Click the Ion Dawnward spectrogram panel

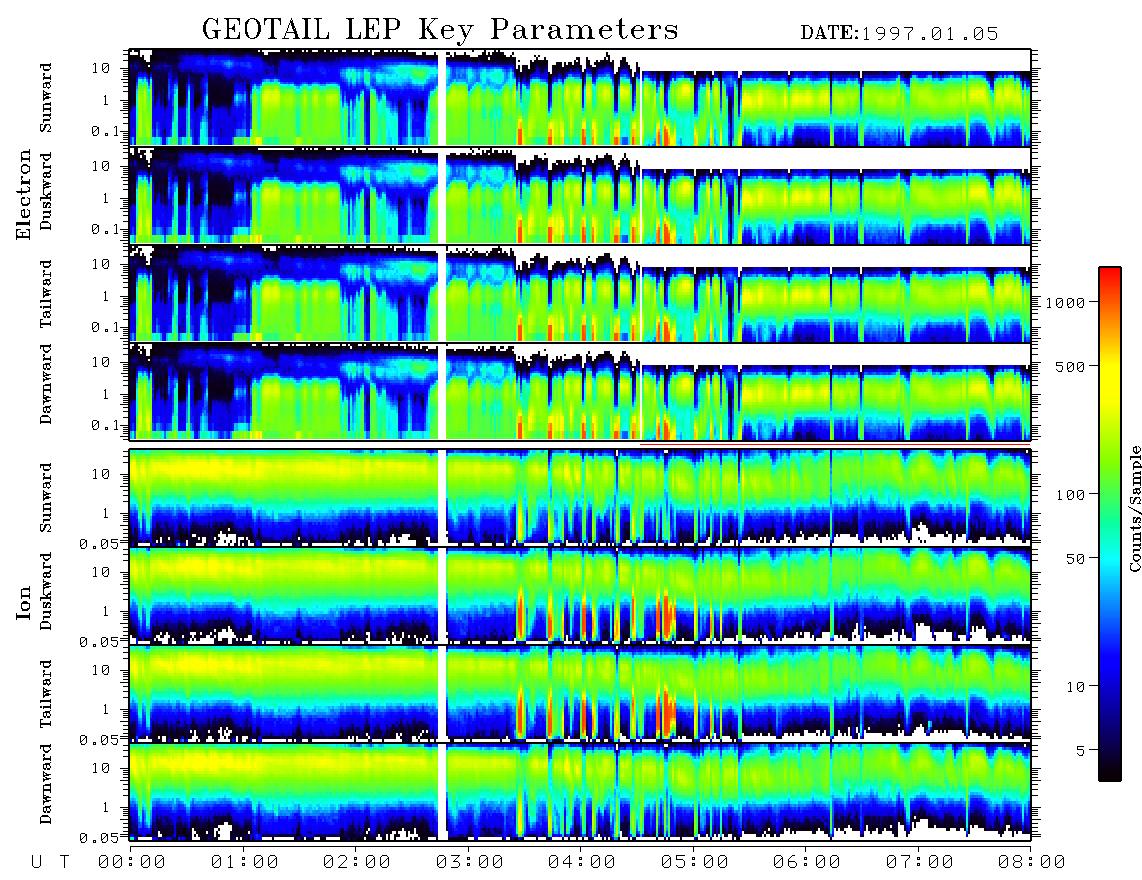[580, 792]
